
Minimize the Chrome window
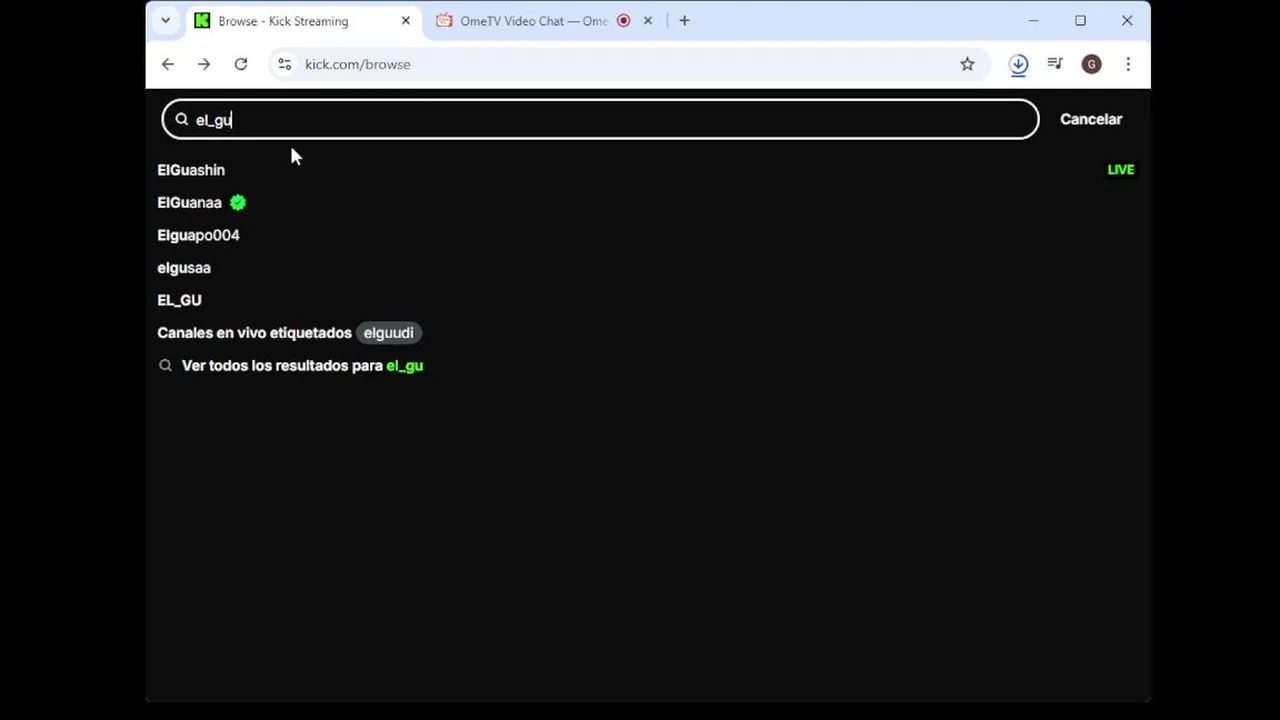1034,21
